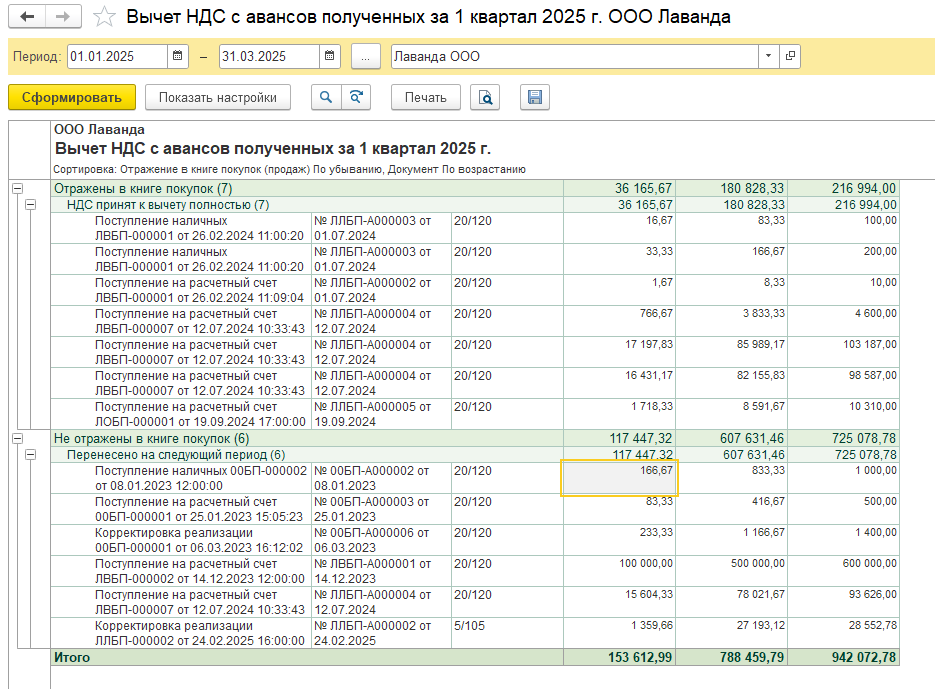Open print preview icon
The image size is (935, 689).
pyautogui.click(x=485, y=97)
